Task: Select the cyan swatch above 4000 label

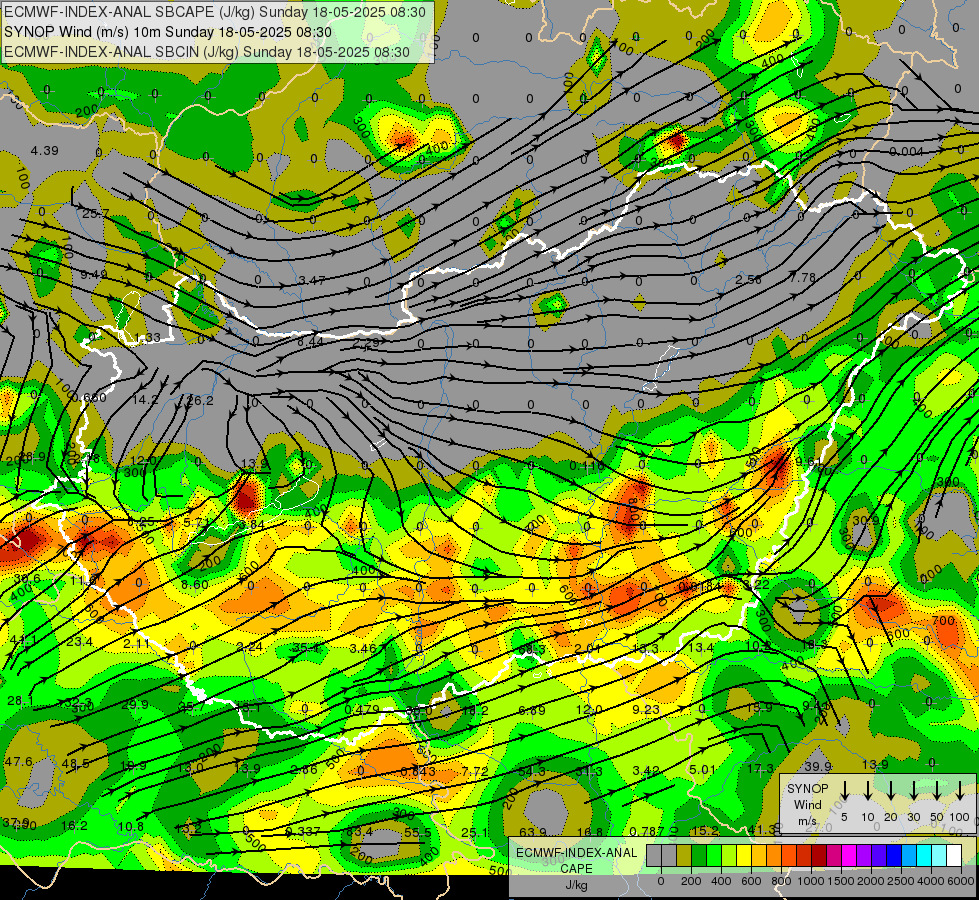Action: pos(924,856)
